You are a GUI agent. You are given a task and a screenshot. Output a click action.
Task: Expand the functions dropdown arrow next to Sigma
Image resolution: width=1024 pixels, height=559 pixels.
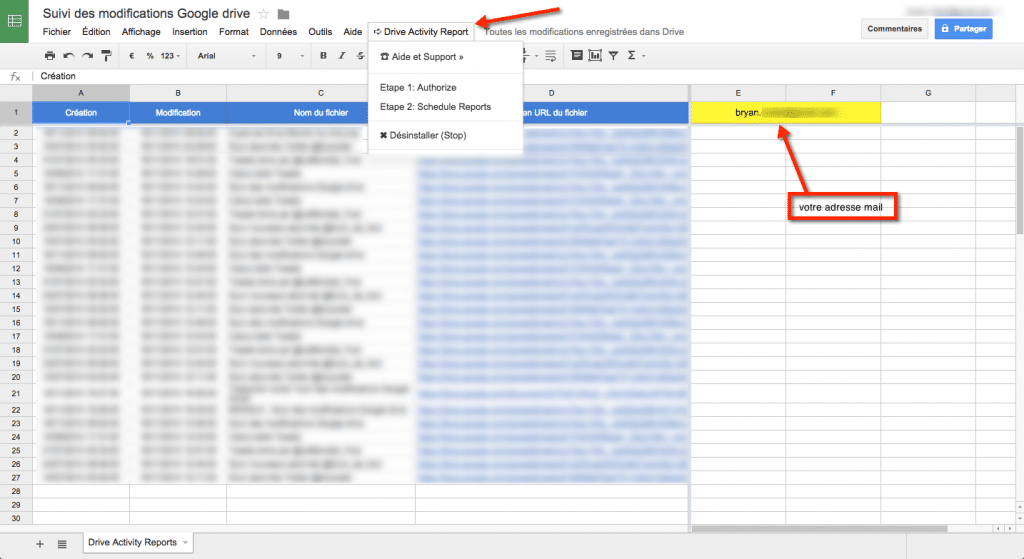click(x=644, y=56)
